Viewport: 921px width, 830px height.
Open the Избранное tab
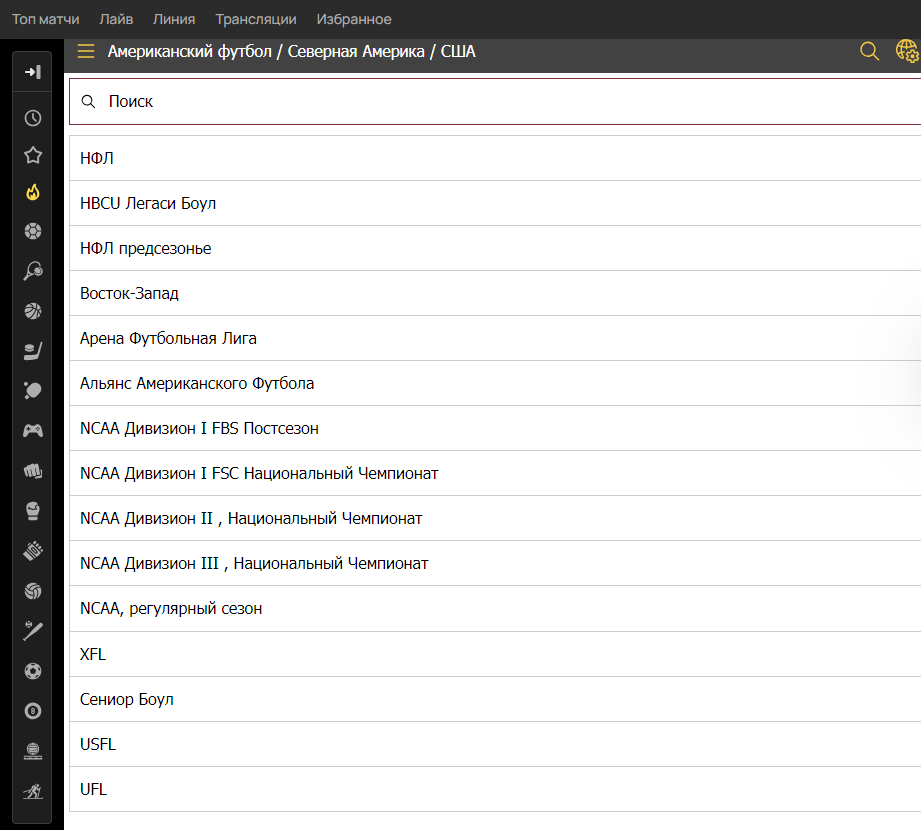pos(354,19)
